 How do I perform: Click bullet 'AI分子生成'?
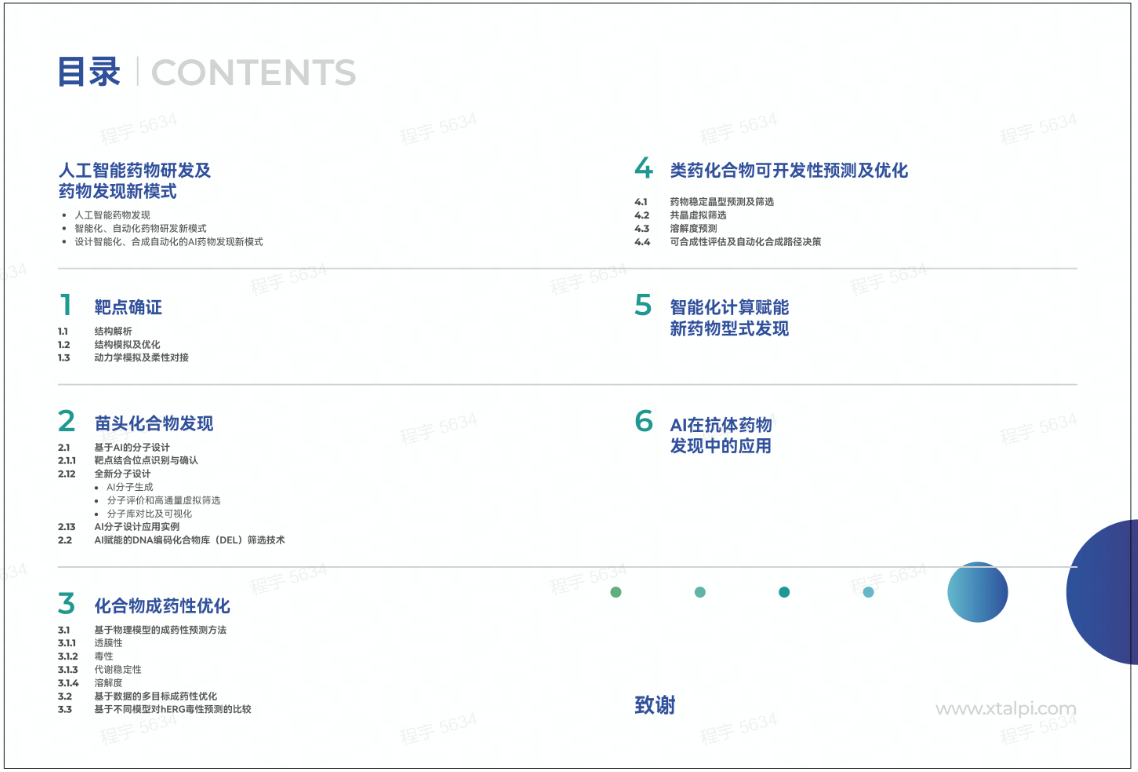click(x=130, y=487)
